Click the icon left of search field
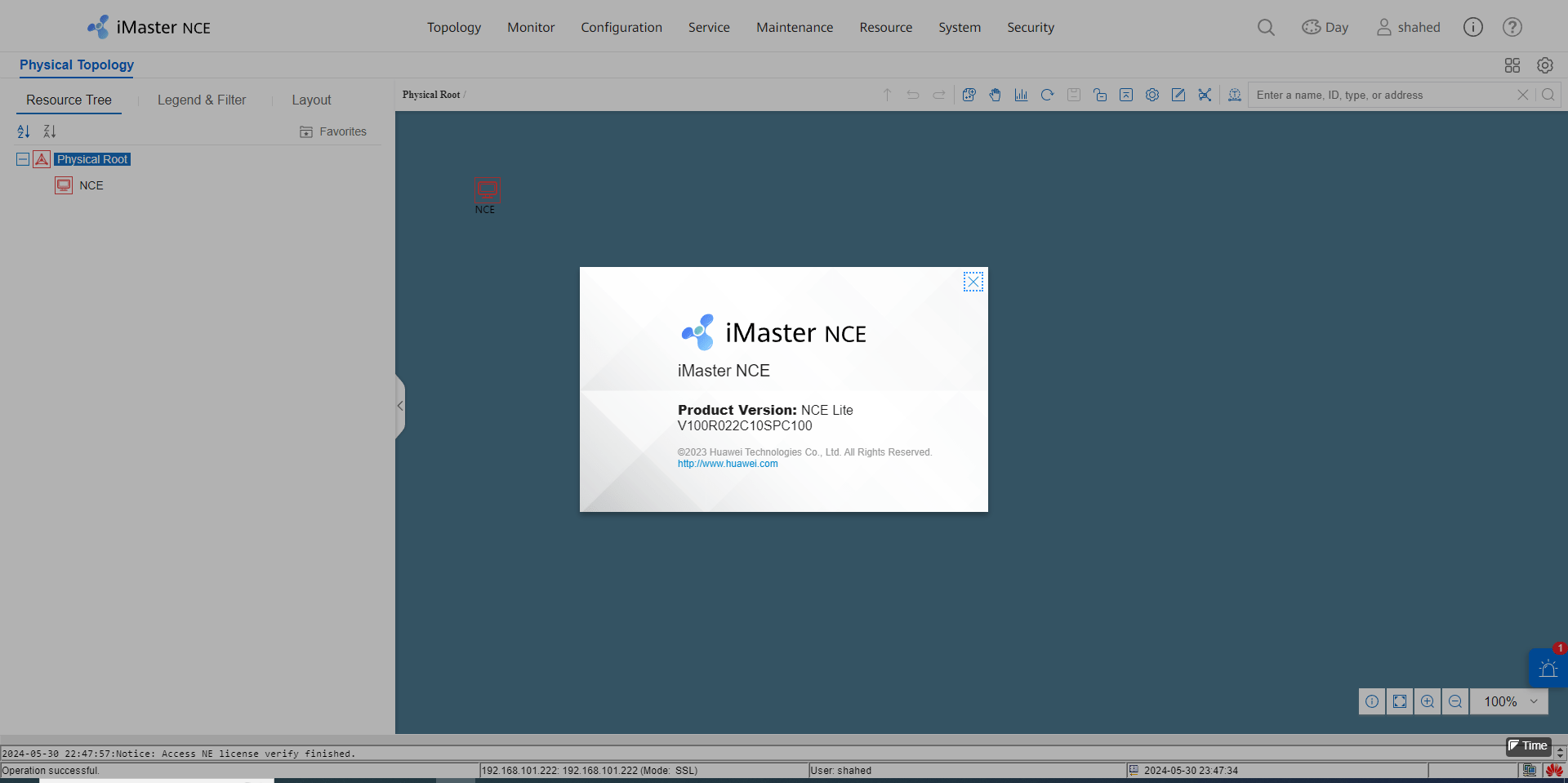The width and height of the screenshot is (1568, 783). [1235, 95]
